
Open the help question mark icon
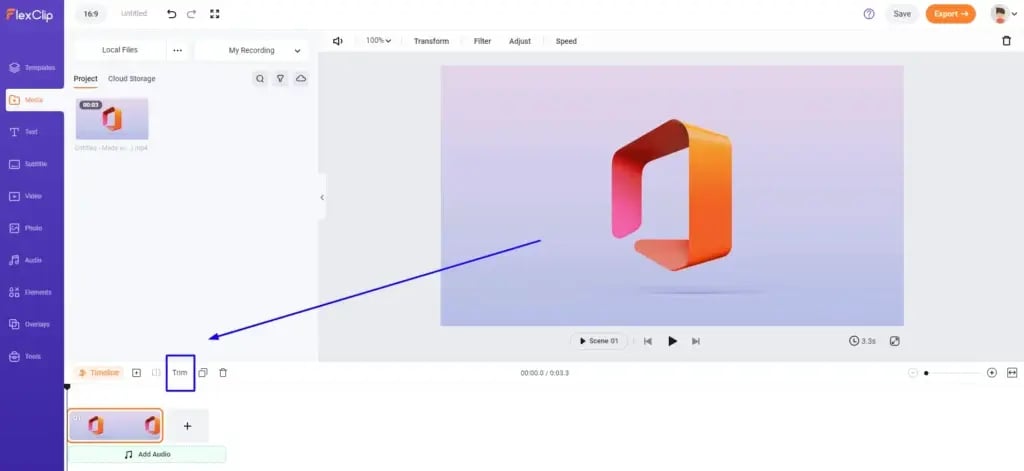(869, 14)
